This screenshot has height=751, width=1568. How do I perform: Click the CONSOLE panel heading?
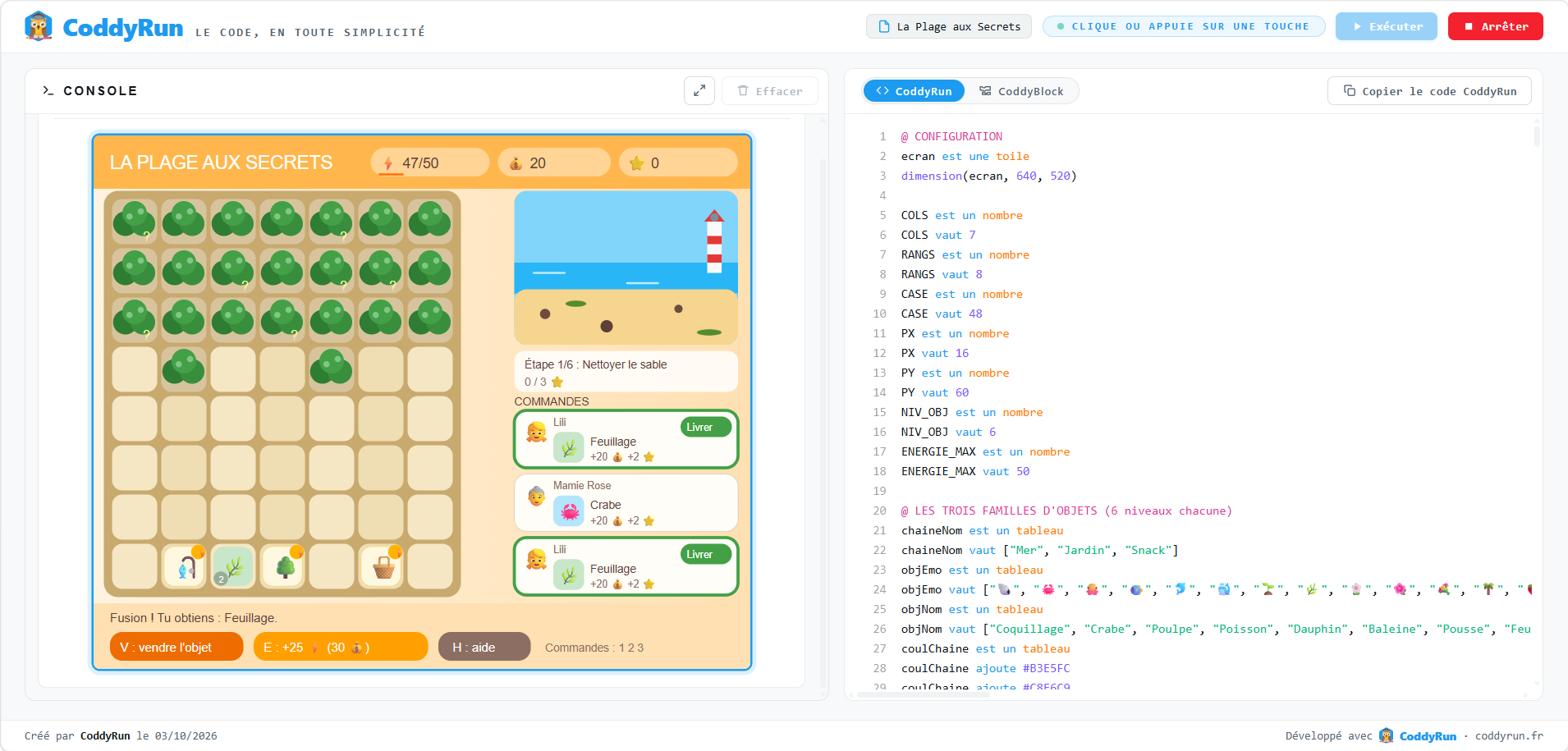click(x=100, y=91)
